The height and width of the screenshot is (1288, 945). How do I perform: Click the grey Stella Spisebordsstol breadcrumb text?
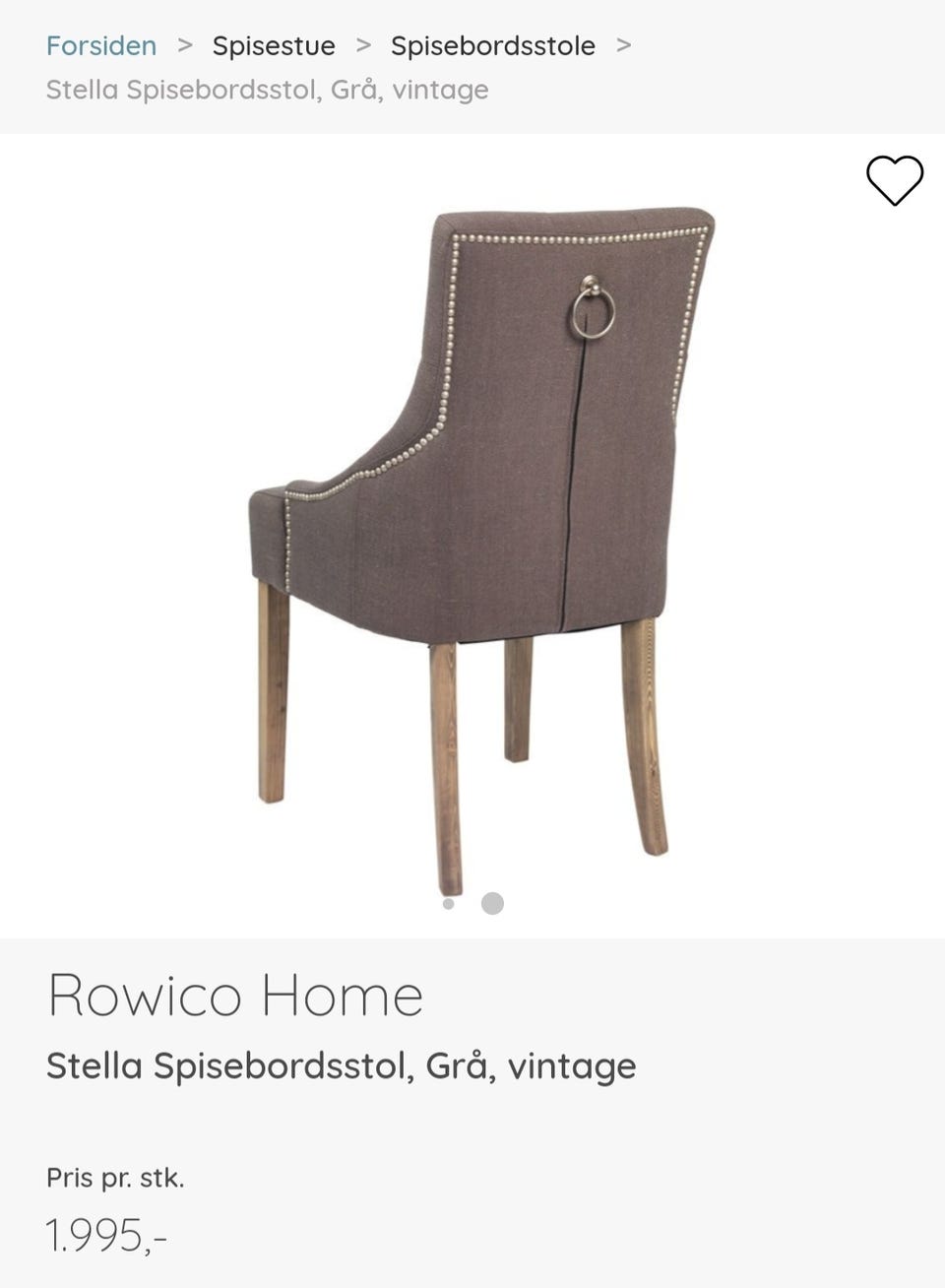coord(268,90)
